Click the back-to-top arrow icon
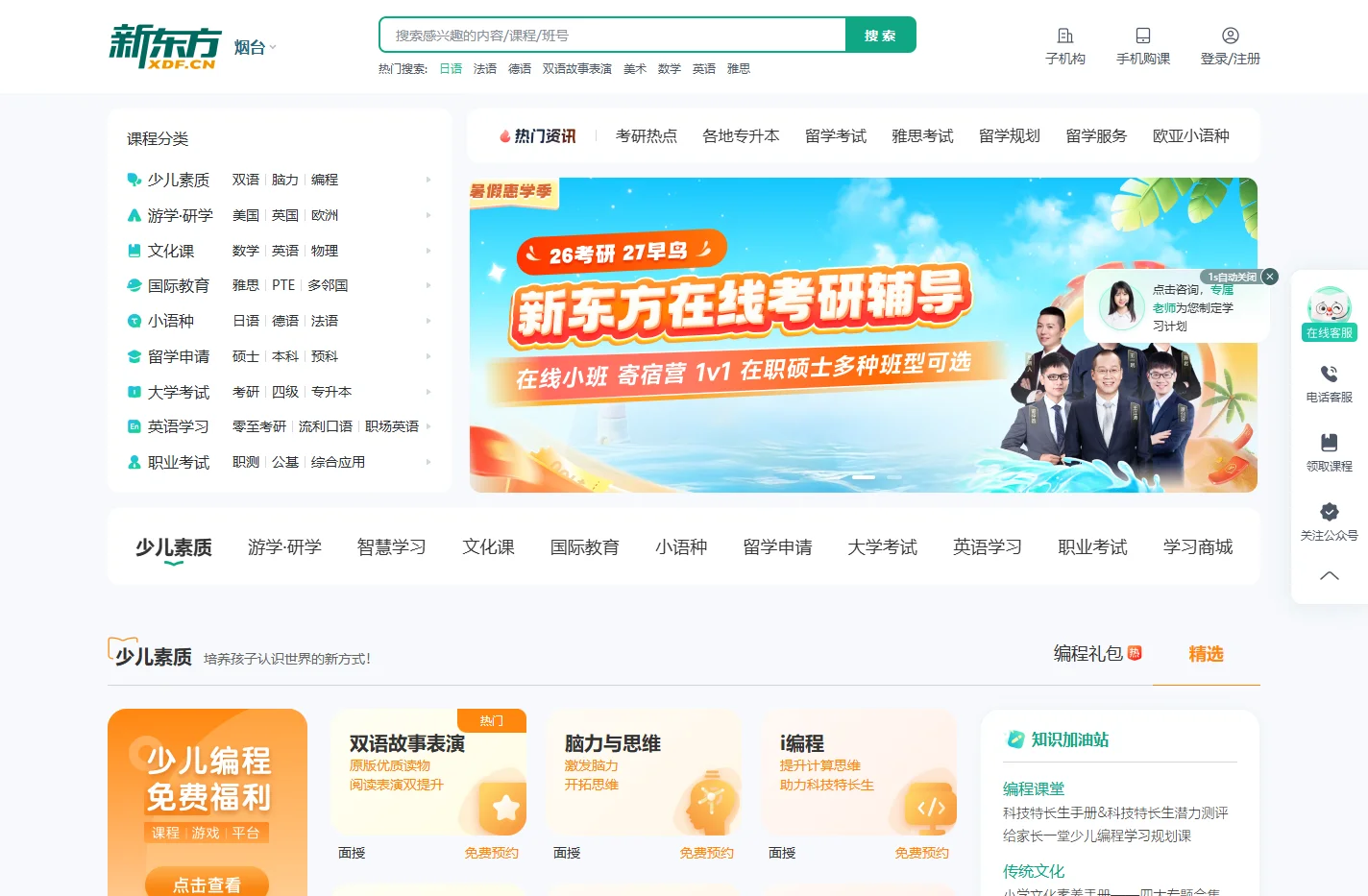Image resolution: width=1368 pixels, height=896 pixels. pos(1330,576)
